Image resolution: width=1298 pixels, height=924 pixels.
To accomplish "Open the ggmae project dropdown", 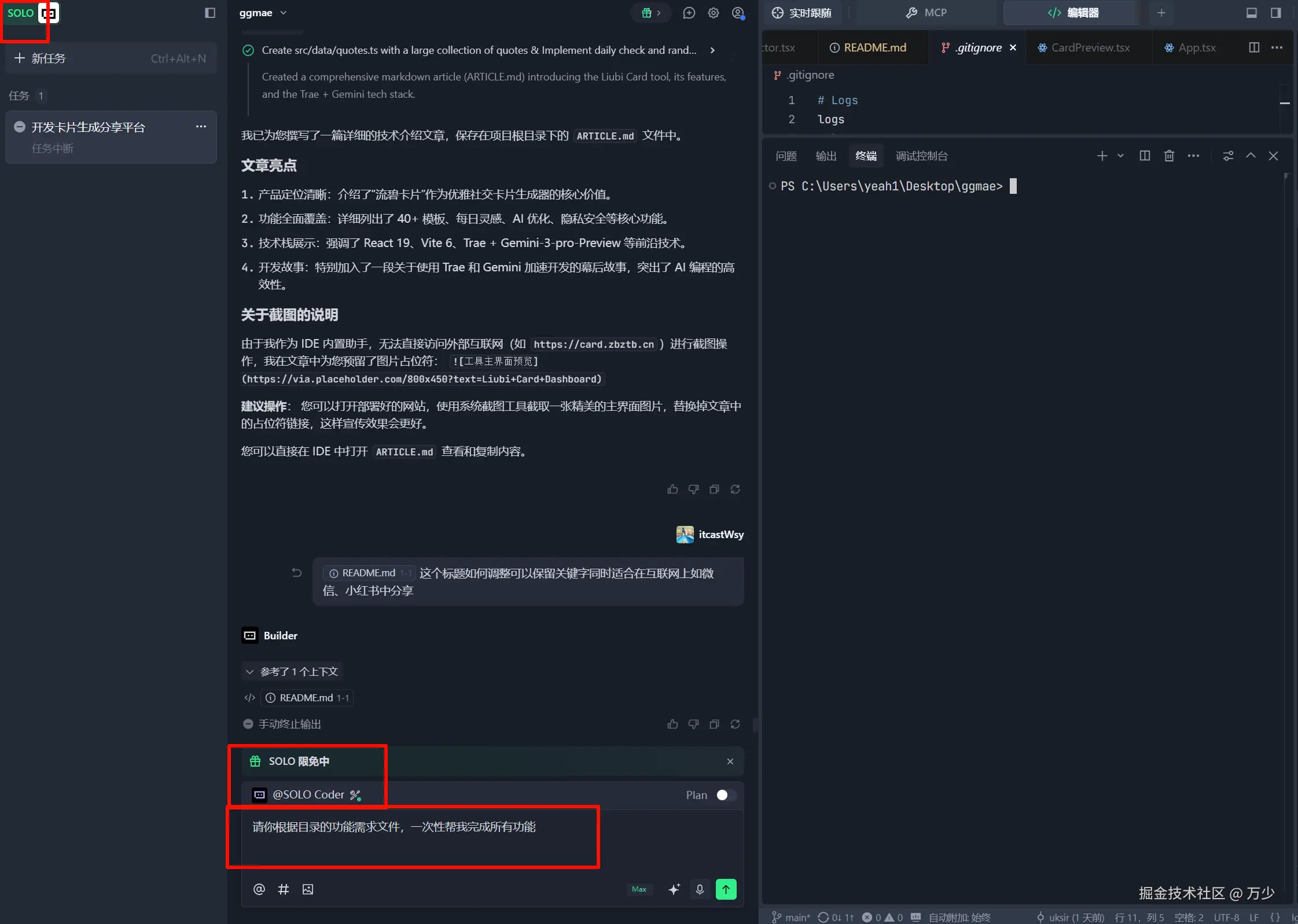I will click(x=263, y=13).
